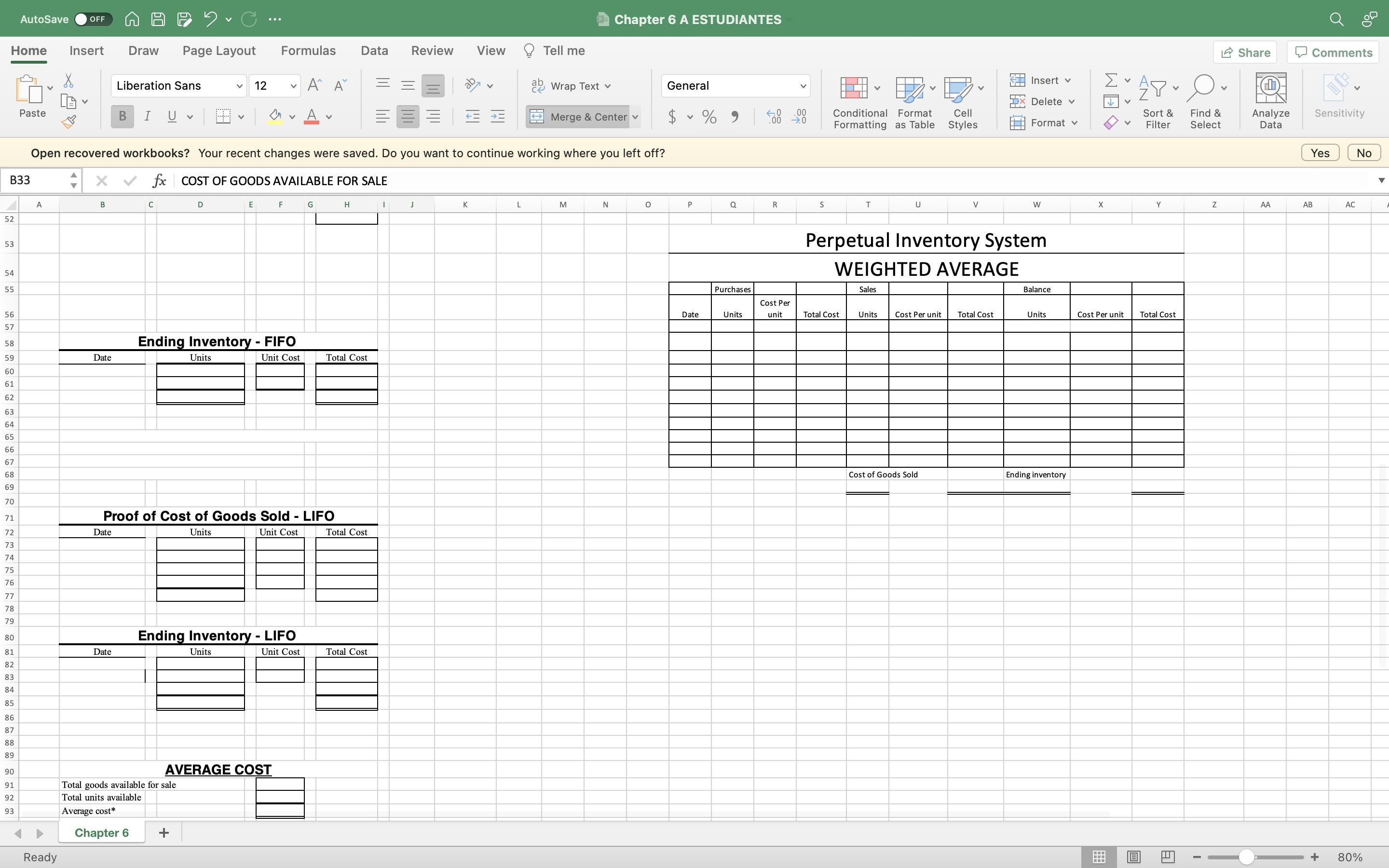Image resolution: width=1389 pixels, height=868 pixels.
Task: Switch to Page Break Preview view
Action: (1168, 857)
